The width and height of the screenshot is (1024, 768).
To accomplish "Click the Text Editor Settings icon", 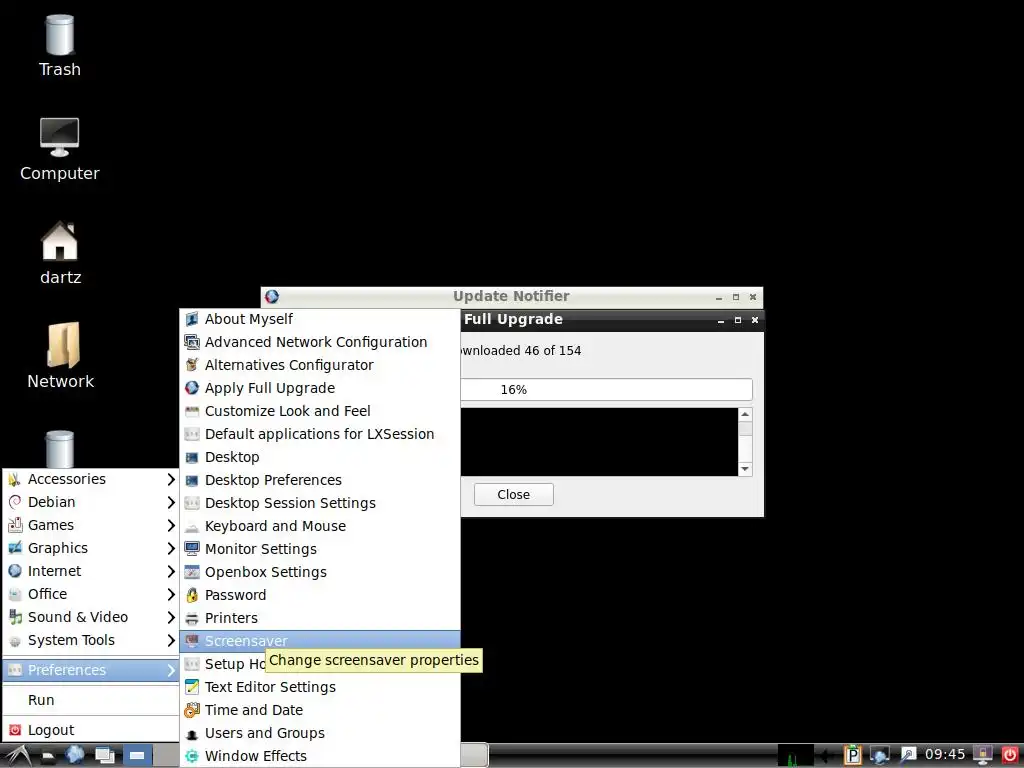I will pos(191,687).
